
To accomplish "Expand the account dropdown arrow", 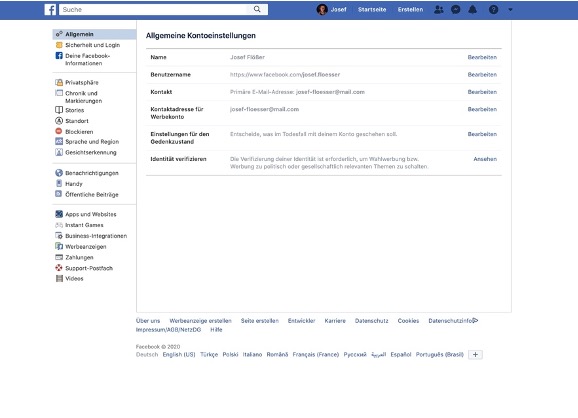I will click(510, 10).
